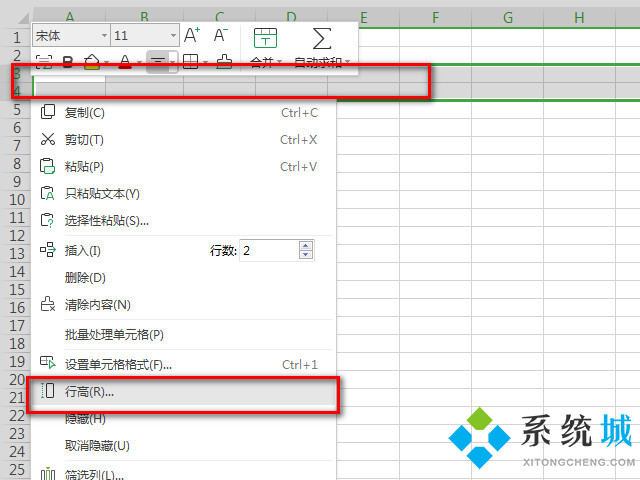640x480 pixels.
Task: Click the insert rows icon beside 插入
Action: [48, 249]
